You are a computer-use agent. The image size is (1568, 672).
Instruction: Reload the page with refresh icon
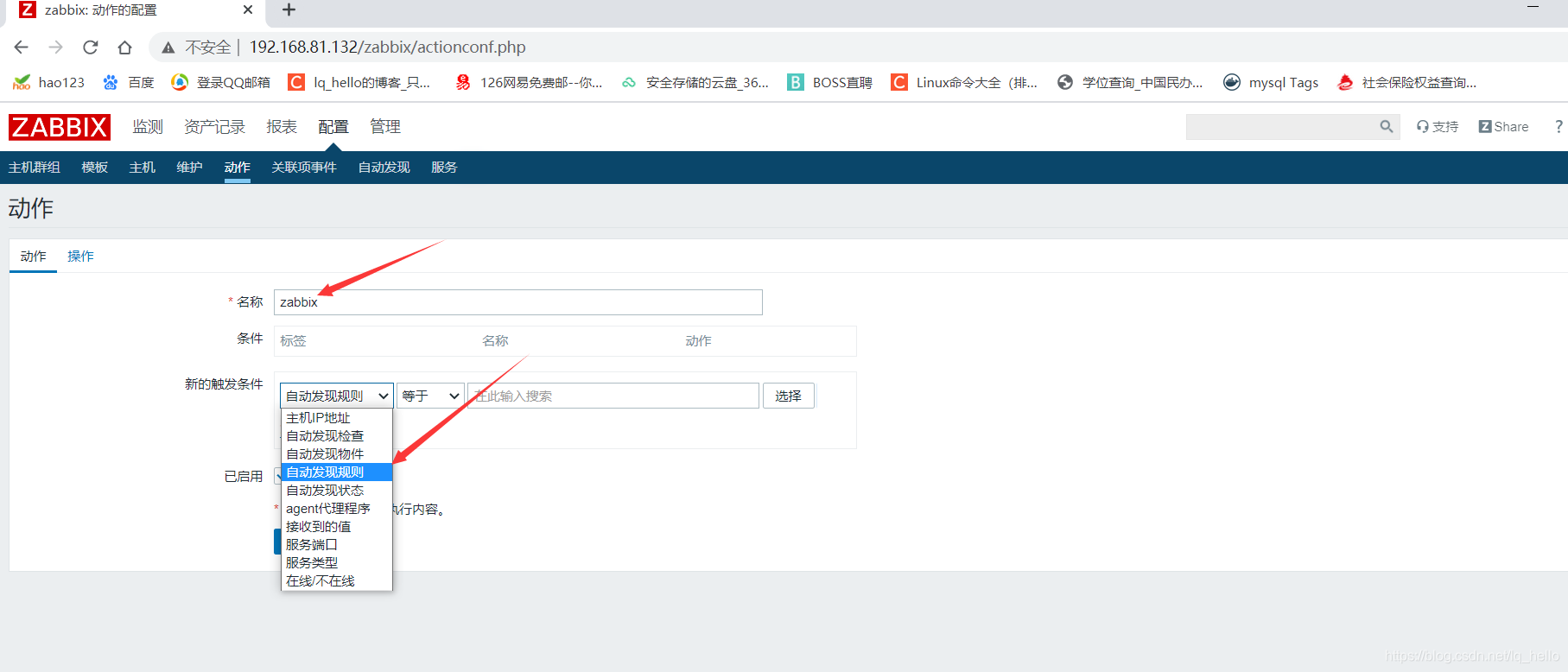[x=91, y=47]
